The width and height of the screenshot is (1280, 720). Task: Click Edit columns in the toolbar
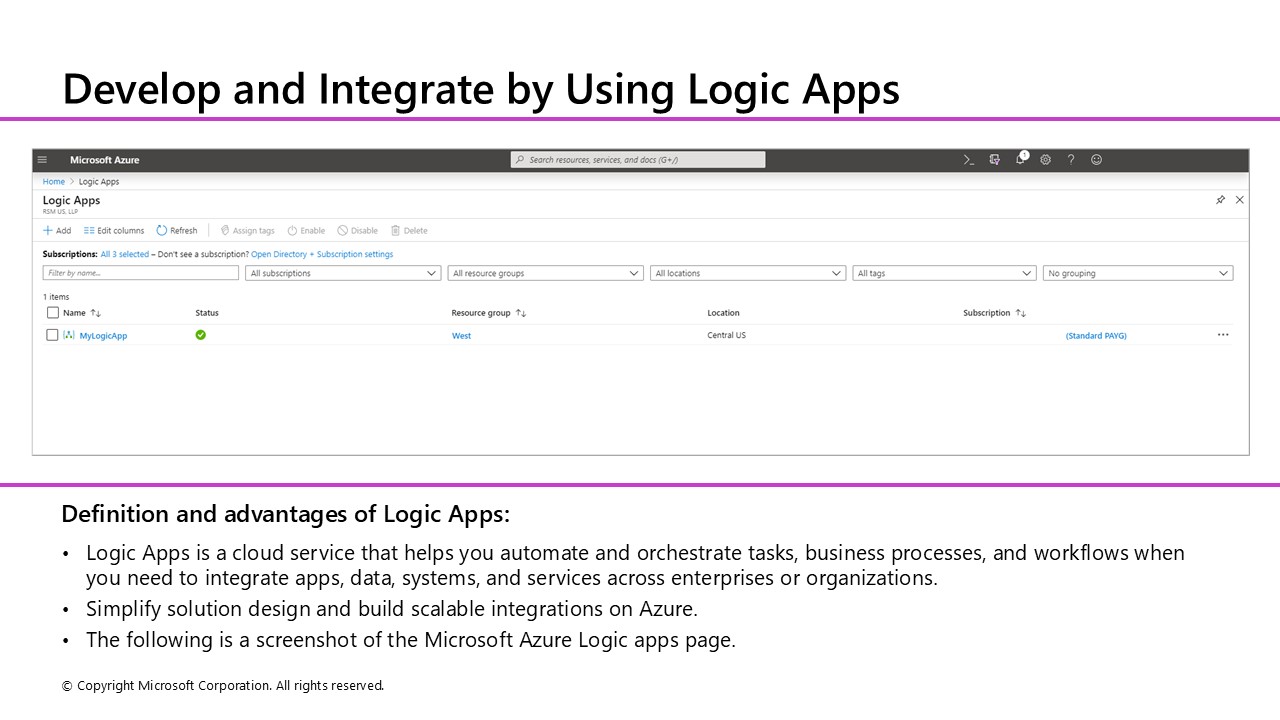114,231
